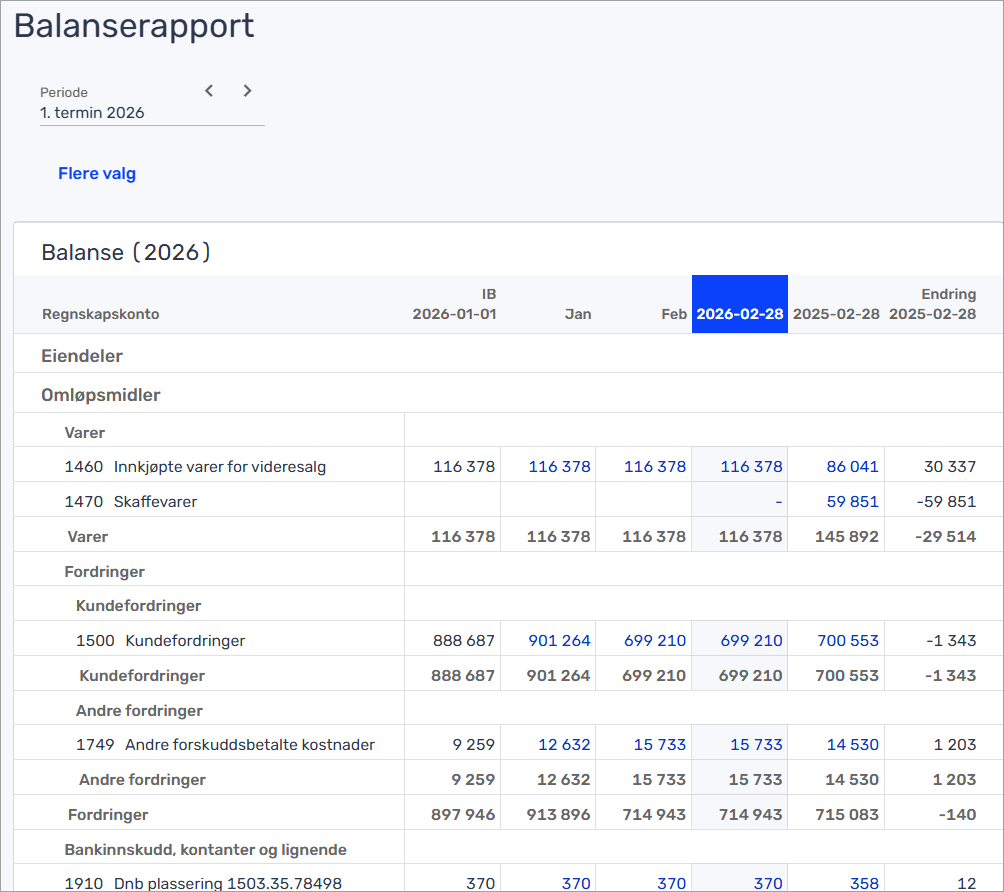
Task: Open January Kundefordringer amount 901 264
Action: pyautogui.click(x=559, y=641)
